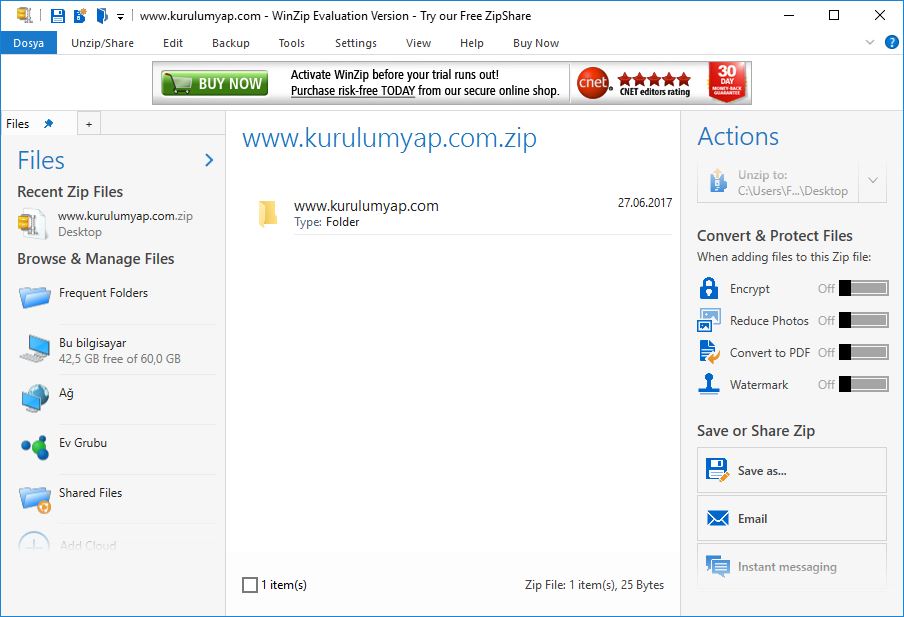Toggle the pin icon on the Files tab
Image resolution: width=904 pixels, height=617 pixels.
point(48,123)
